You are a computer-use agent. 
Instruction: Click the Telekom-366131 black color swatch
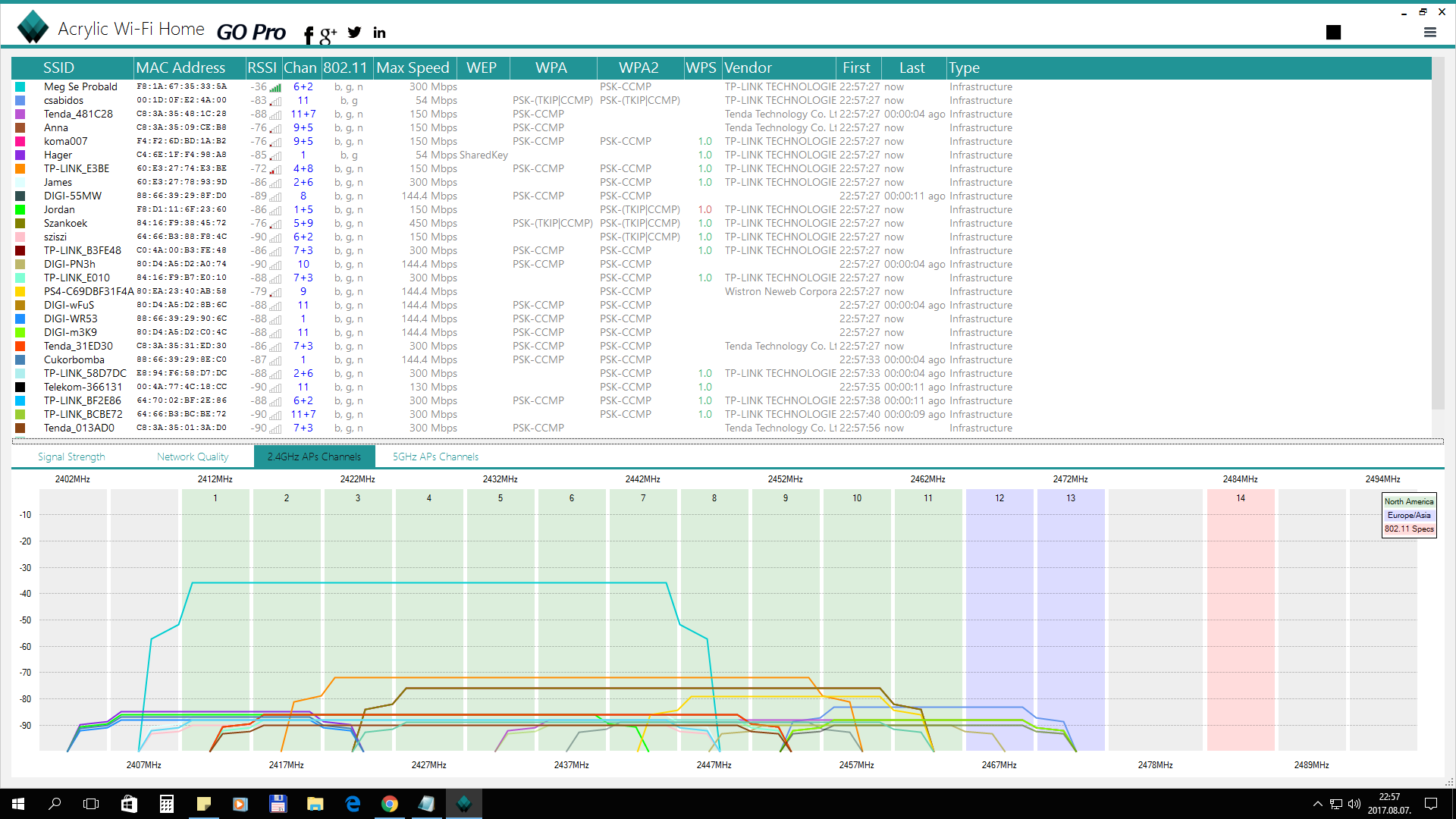pos(20,388)
